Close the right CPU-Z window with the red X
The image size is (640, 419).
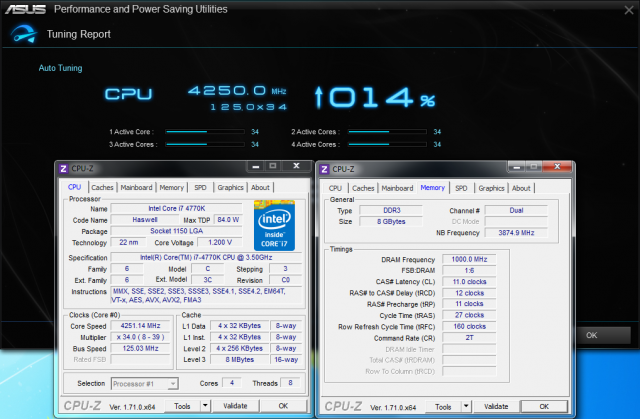click(557, 166)
